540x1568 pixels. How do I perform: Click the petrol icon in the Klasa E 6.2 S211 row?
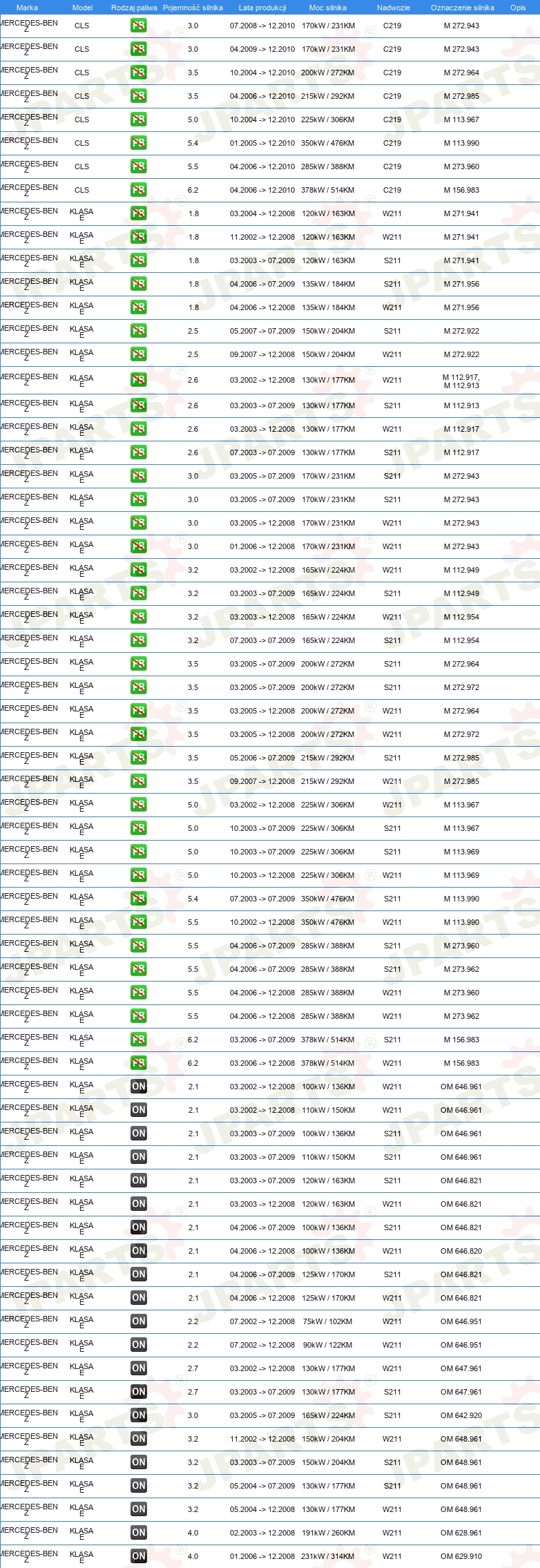point(138,1040)
